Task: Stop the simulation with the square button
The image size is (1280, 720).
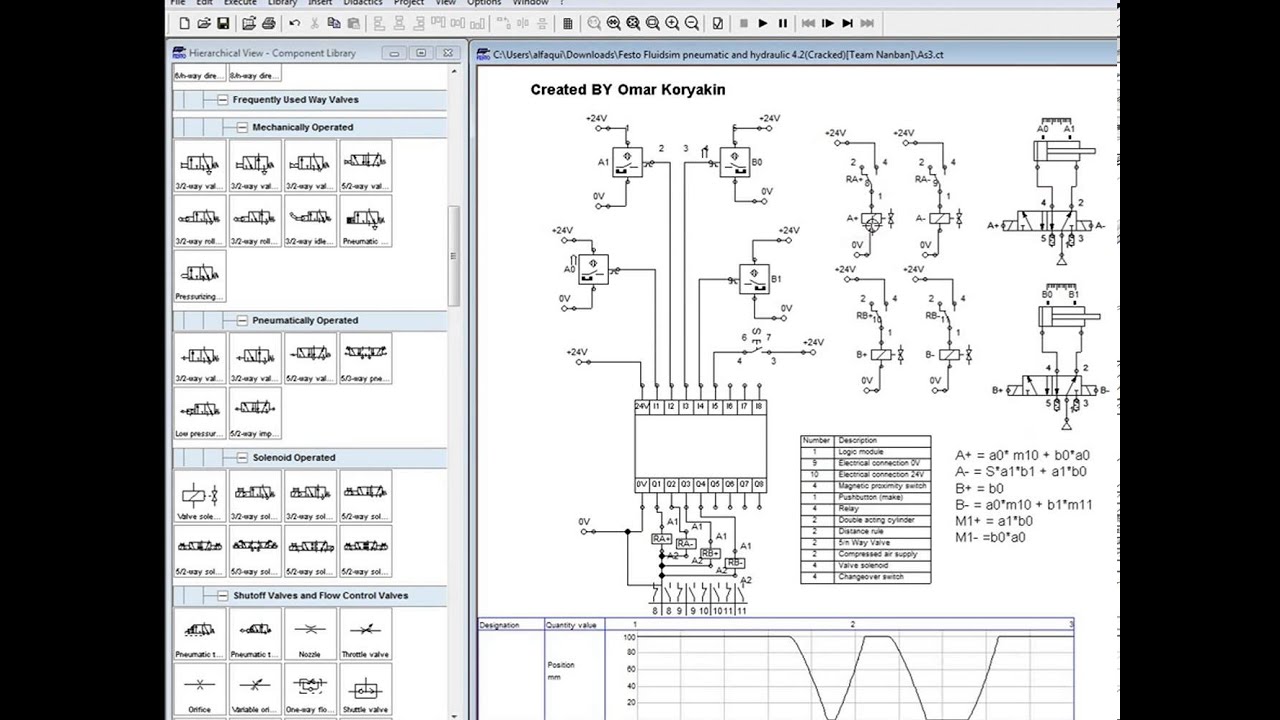Action: point(743,23)
